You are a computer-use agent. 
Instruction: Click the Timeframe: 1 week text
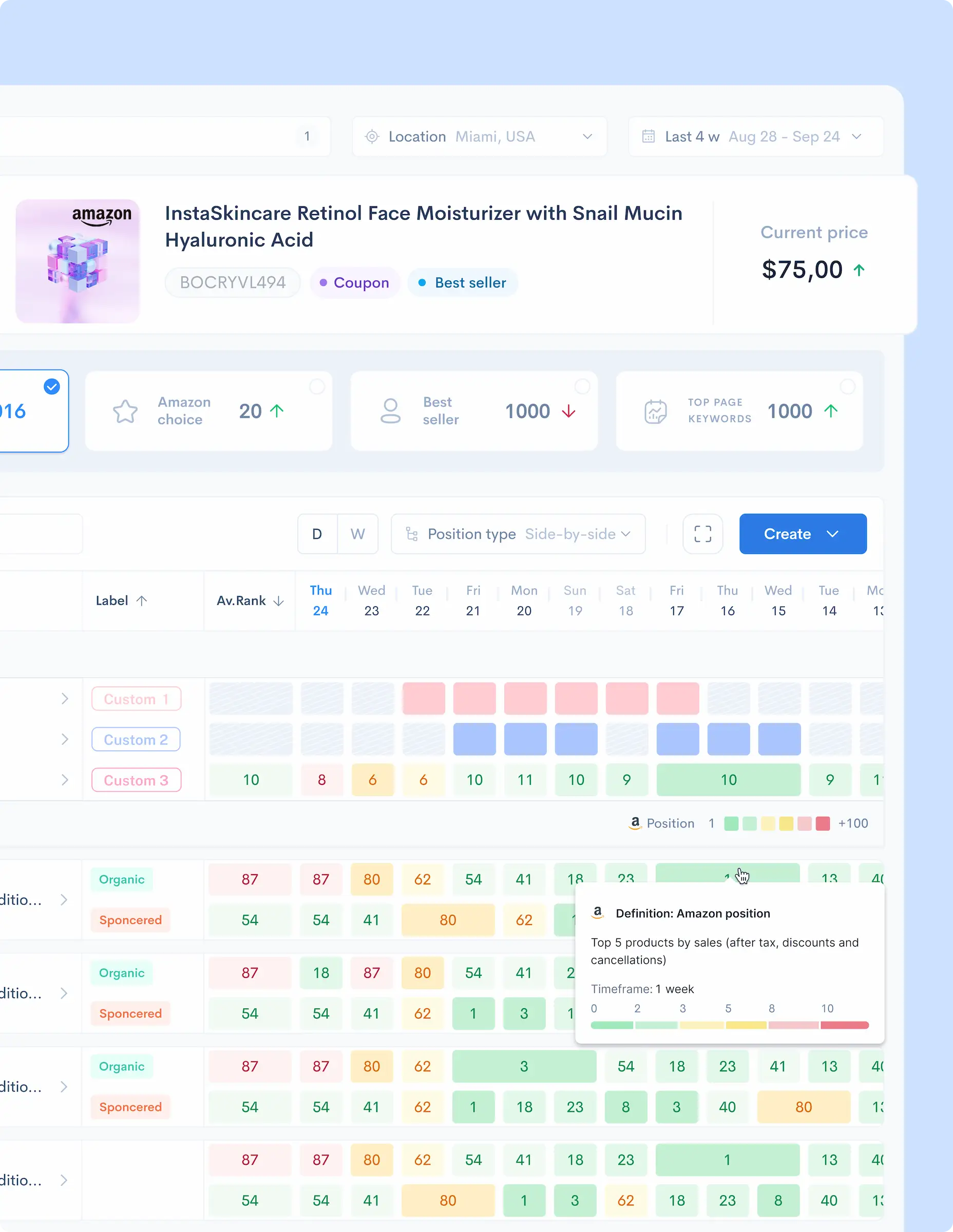click(642, 989)
